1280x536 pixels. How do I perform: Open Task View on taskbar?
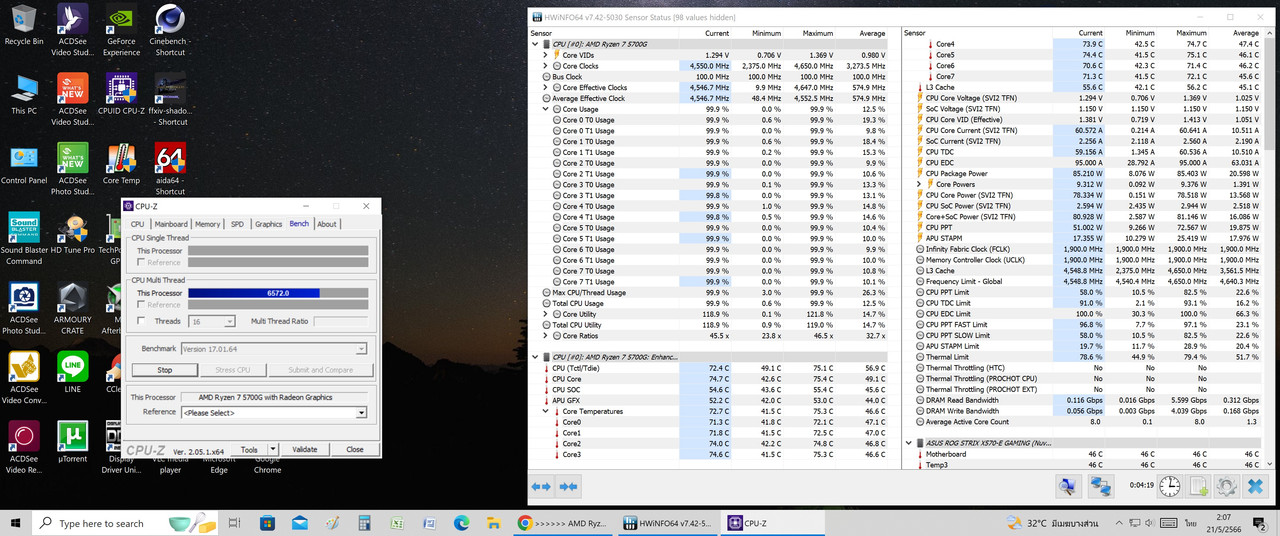click(234, 522)
